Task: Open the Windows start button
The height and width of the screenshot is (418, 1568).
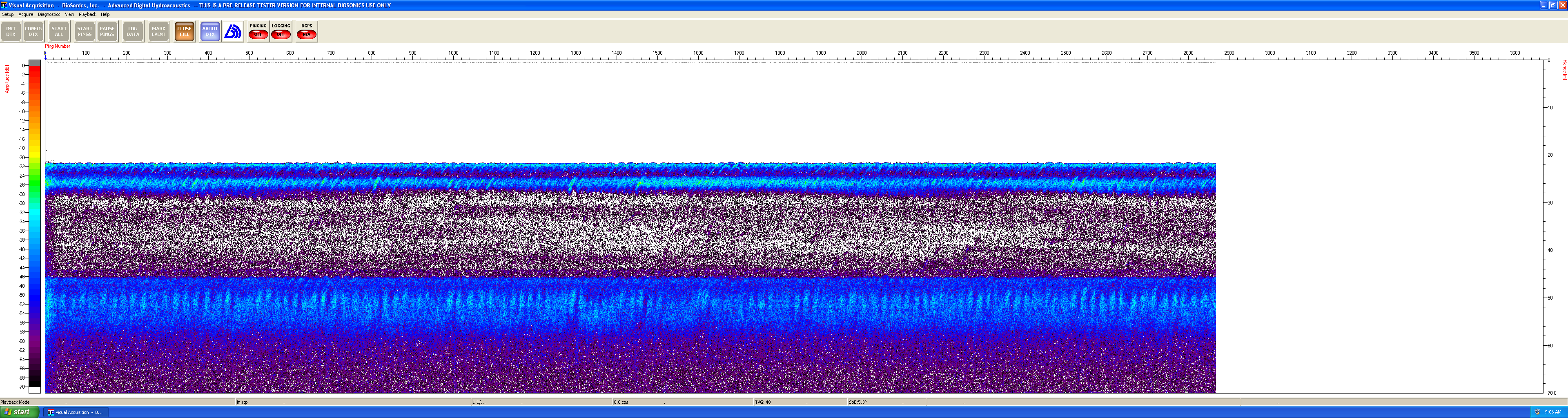Action: (20, 412)
